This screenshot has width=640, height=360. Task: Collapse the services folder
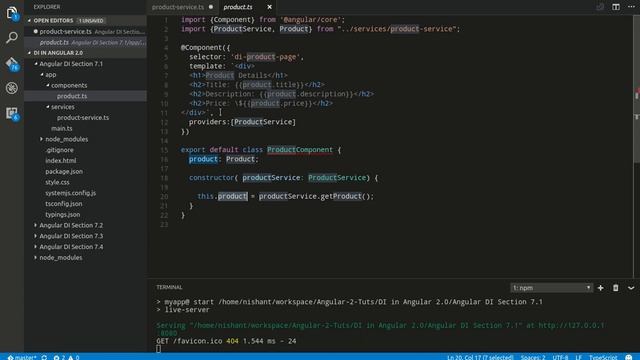[47, 107]
